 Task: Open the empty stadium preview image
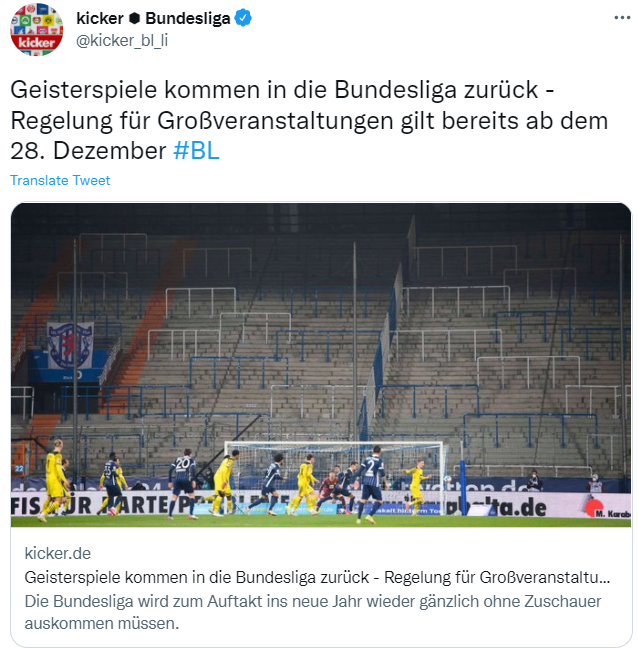click(x=321, y=365)
